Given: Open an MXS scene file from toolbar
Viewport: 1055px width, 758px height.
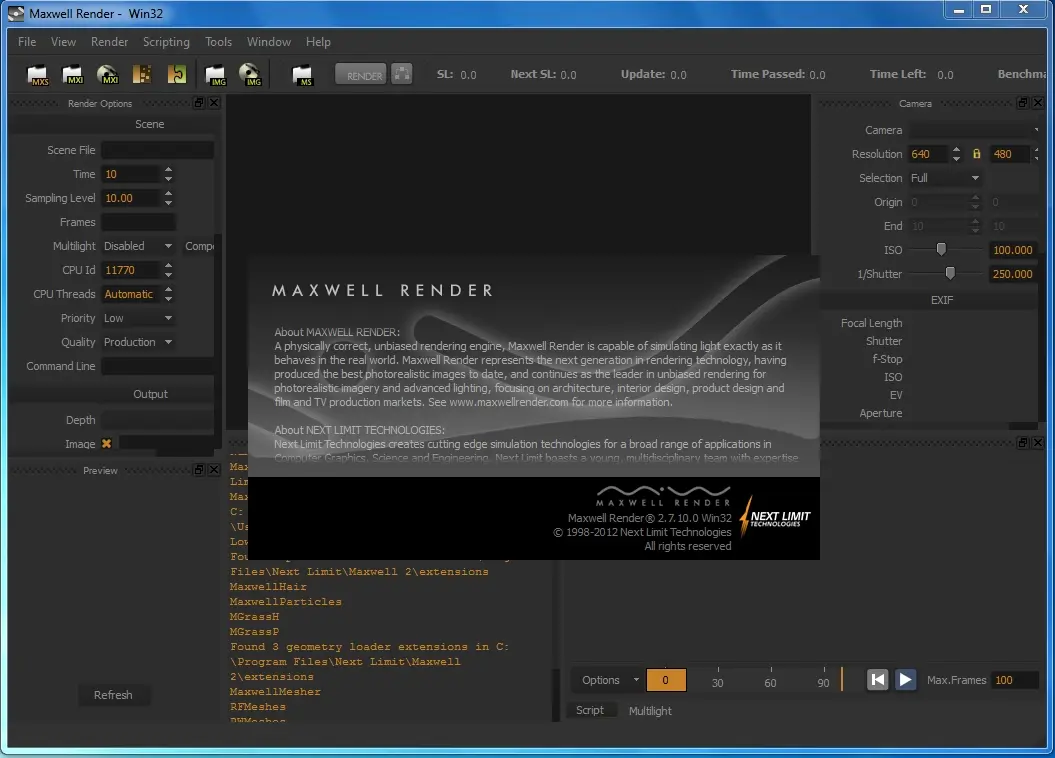Looking at the screenshot, I should (37, 75).
